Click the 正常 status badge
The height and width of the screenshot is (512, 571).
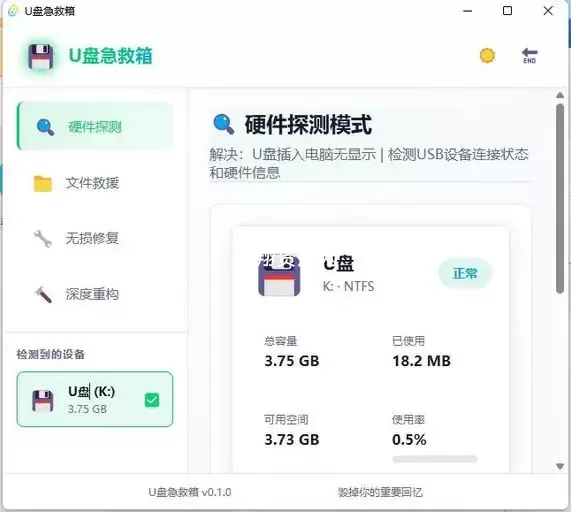pyautogui.click(x=465, y=273)
